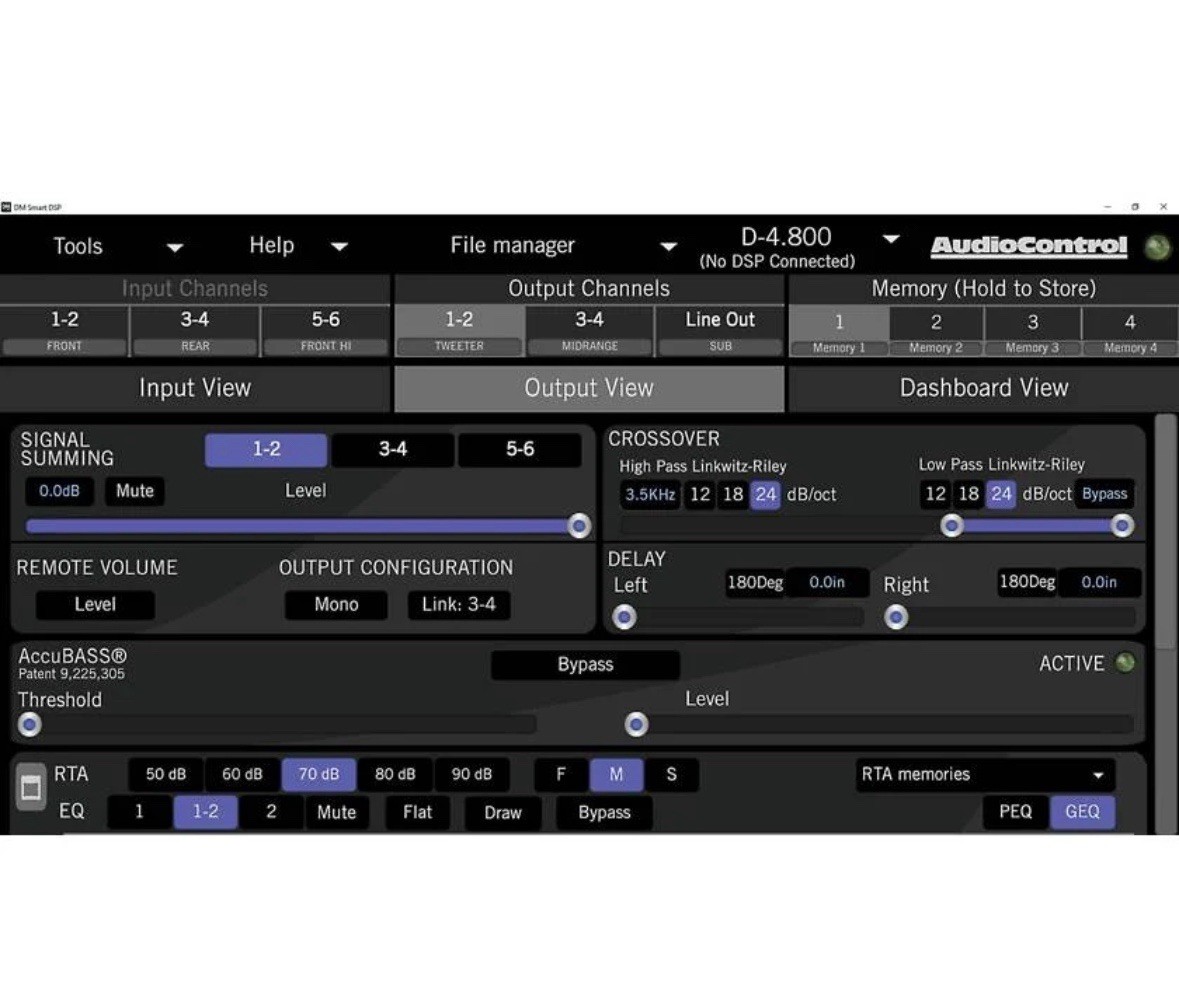Image resolution: width=1179 pixels, height=998 pixels.
Task: Bypass the AccuBASS processing
Action: pos(585,665)
